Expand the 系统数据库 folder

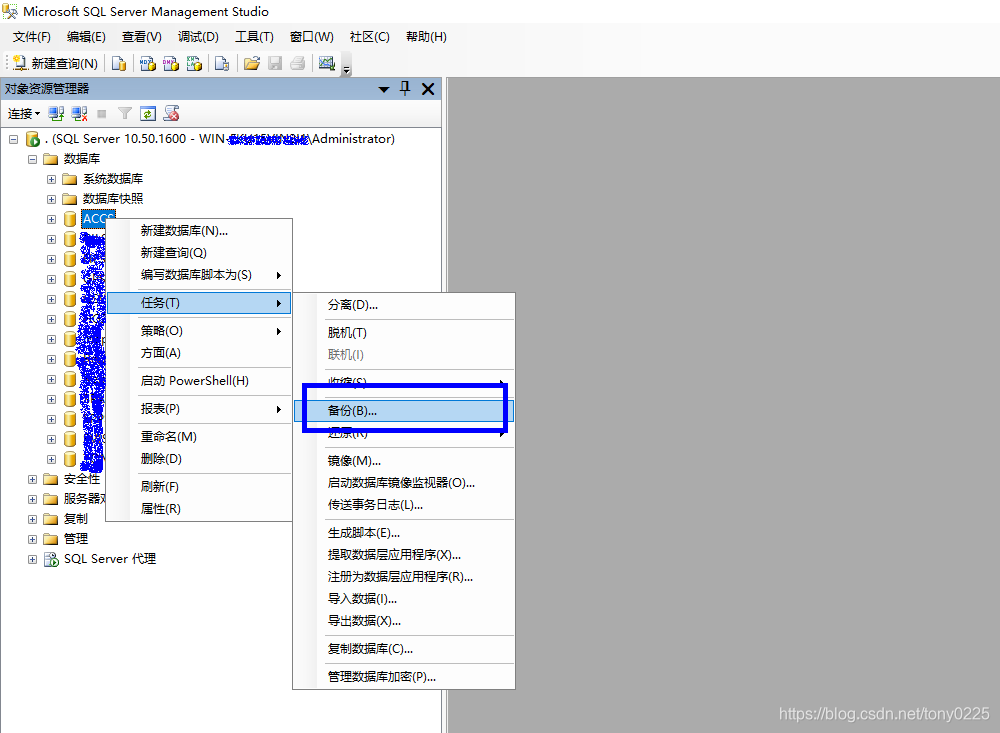tap(52, 179)
